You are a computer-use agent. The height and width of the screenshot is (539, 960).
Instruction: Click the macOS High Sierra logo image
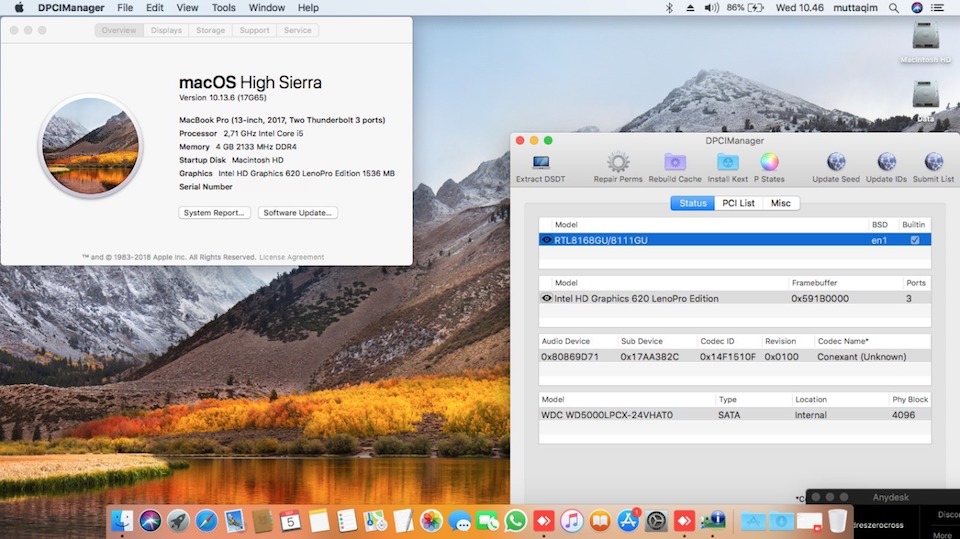(x=91, y=146)
